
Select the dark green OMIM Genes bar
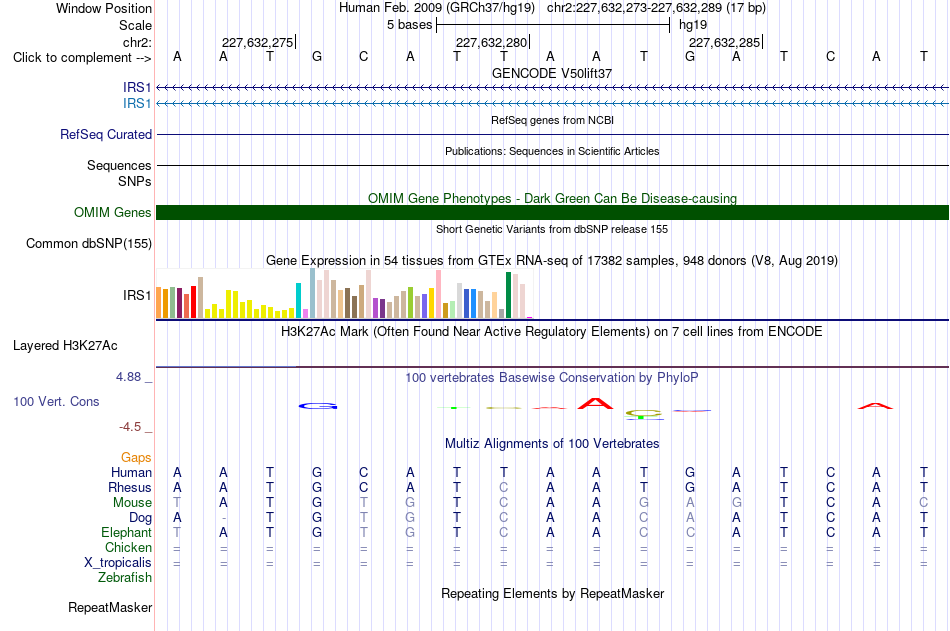552,212
